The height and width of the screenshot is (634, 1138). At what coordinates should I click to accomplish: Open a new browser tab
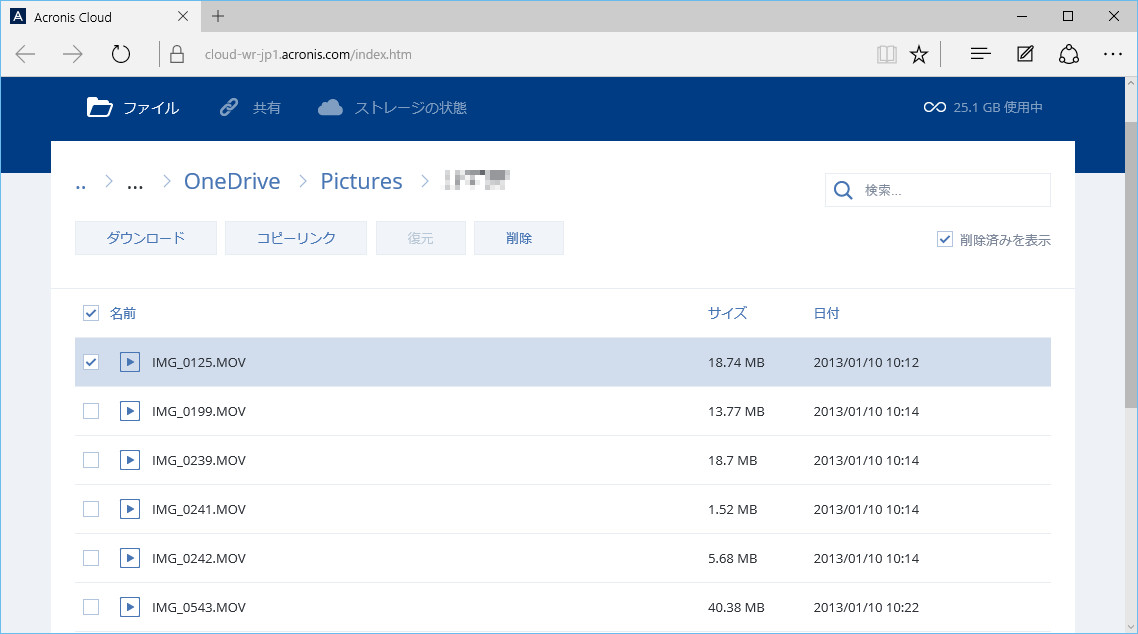pos(217,16)
